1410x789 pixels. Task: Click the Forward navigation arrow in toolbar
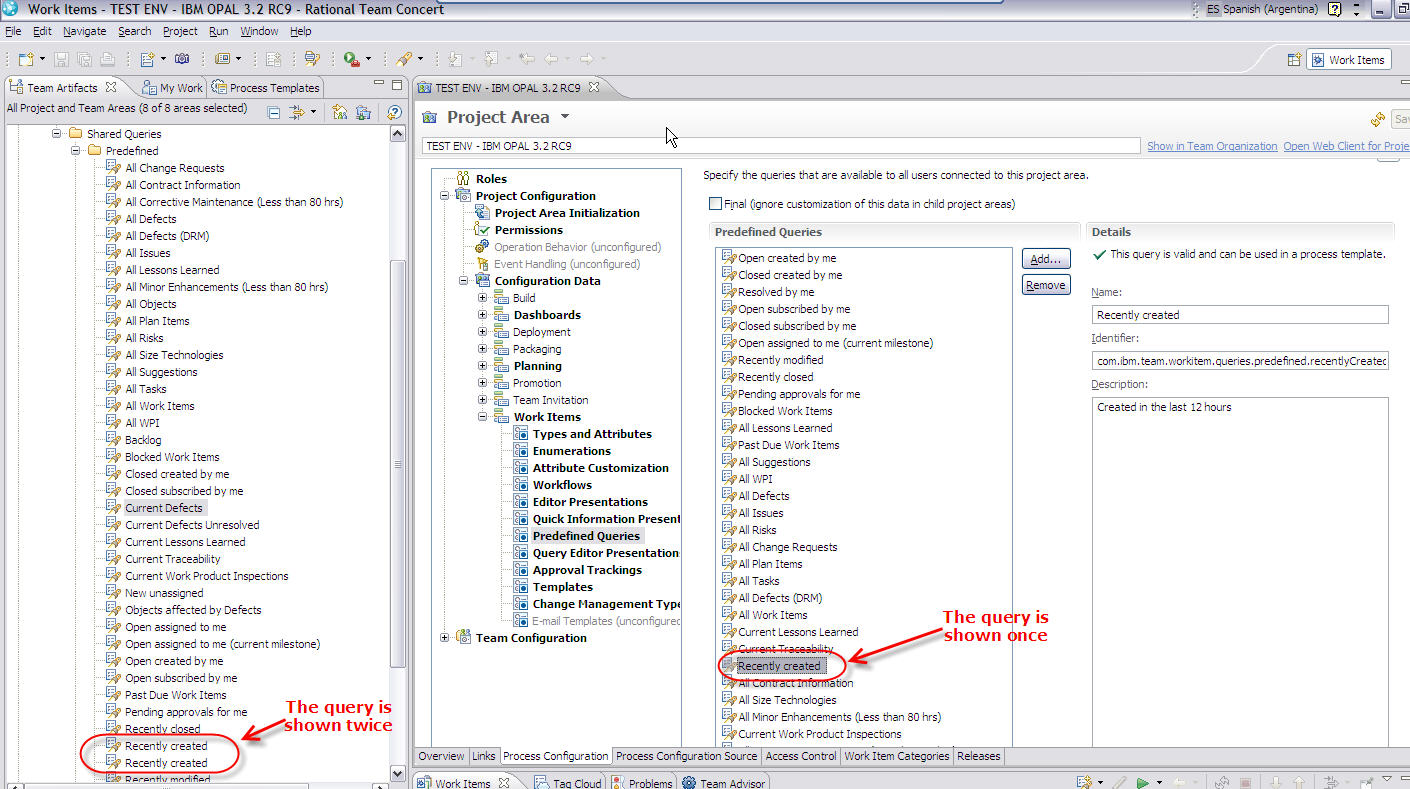[587, 59]
